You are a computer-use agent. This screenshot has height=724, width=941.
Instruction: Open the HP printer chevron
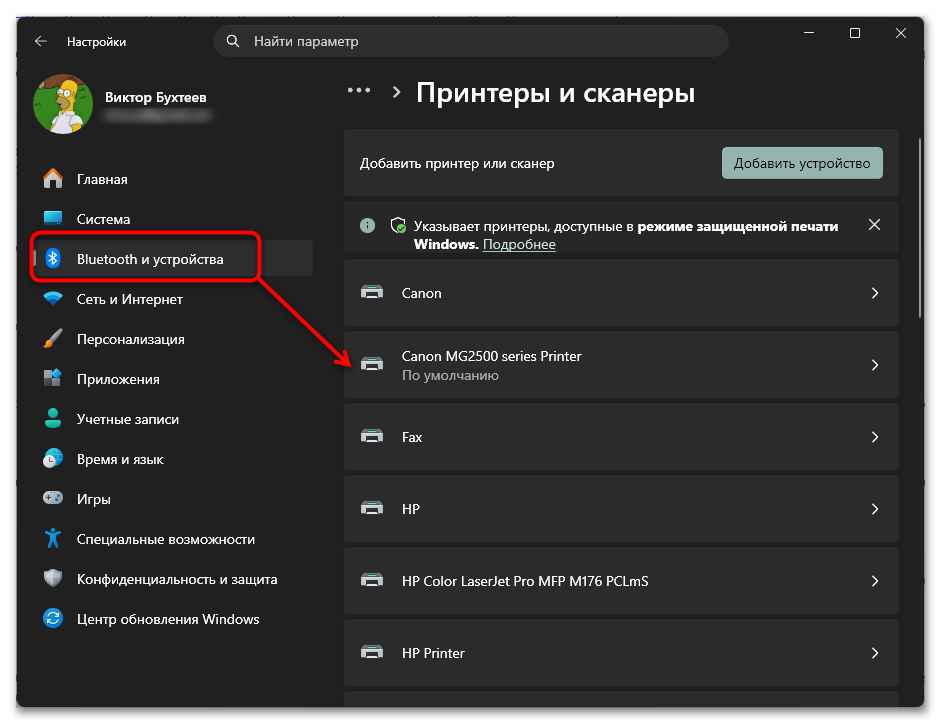click(874, 509)
